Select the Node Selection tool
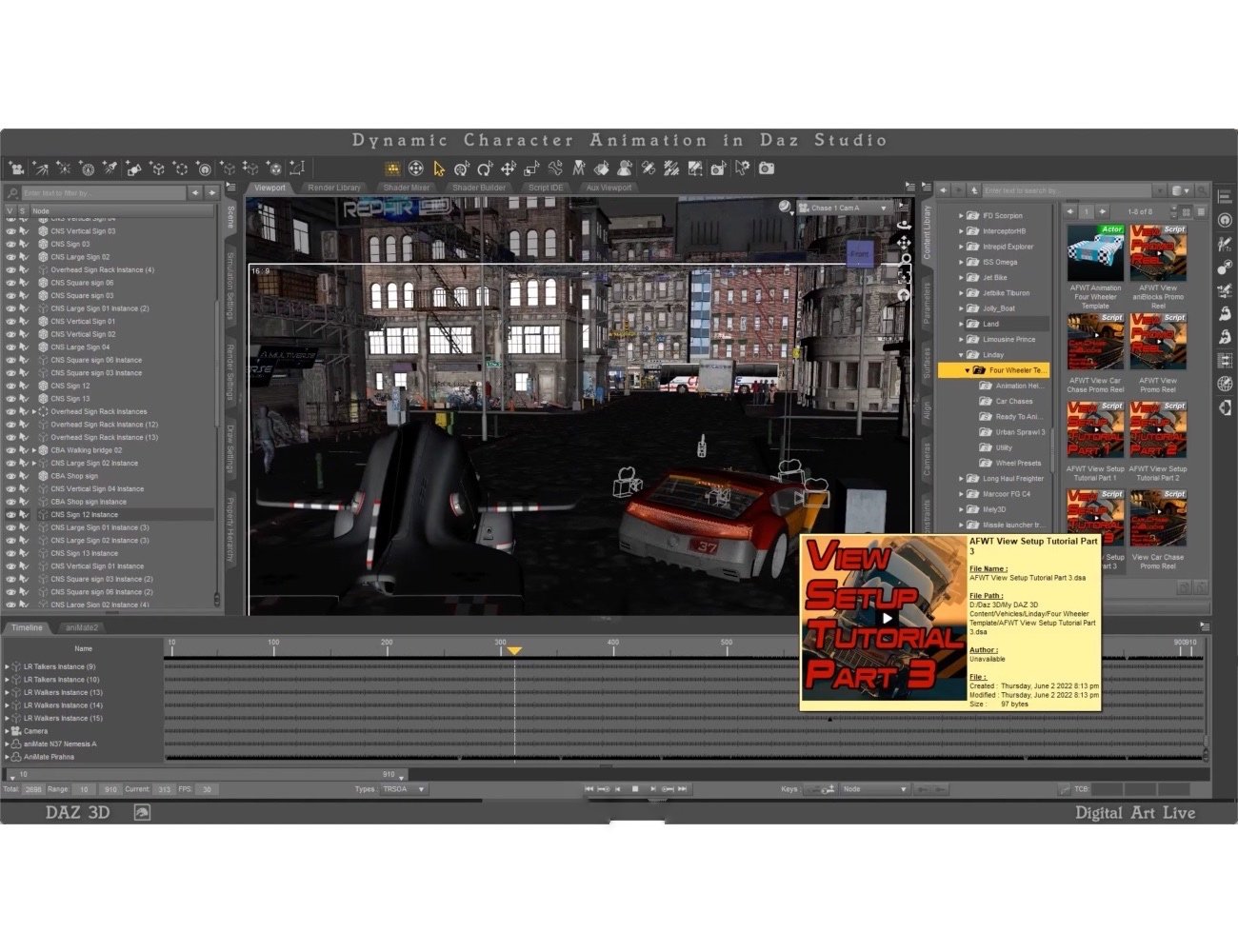 (438, 169)
